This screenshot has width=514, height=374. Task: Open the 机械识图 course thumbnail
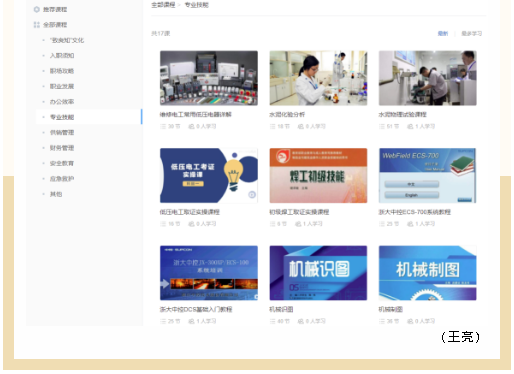pos(318,273)
